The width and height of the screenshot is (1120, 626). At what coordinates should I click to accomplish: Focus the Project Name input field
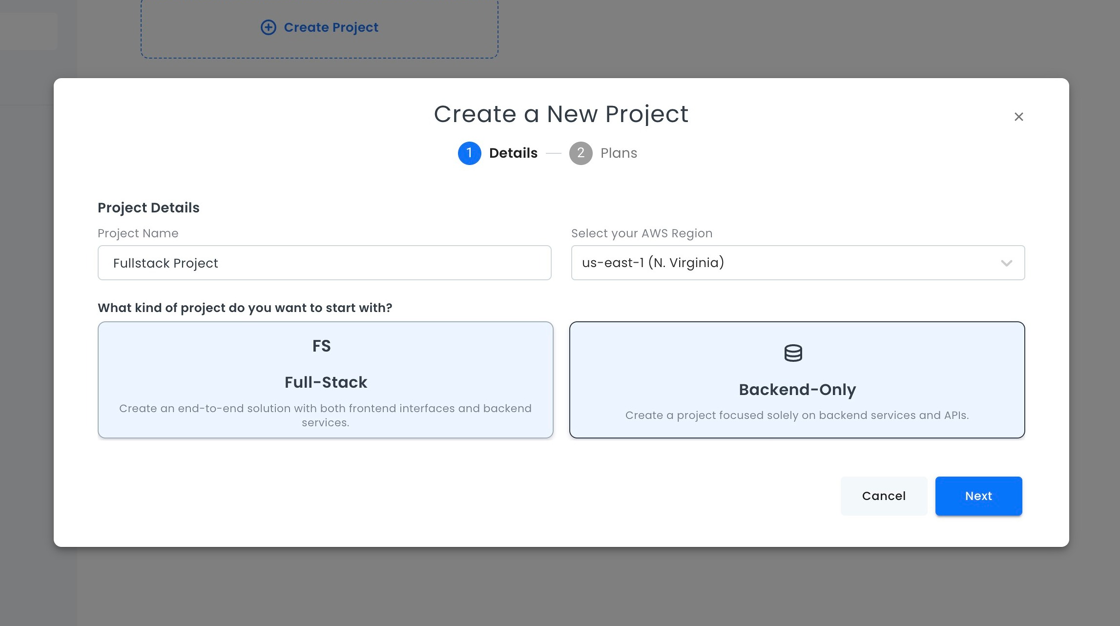pos(324,263)
